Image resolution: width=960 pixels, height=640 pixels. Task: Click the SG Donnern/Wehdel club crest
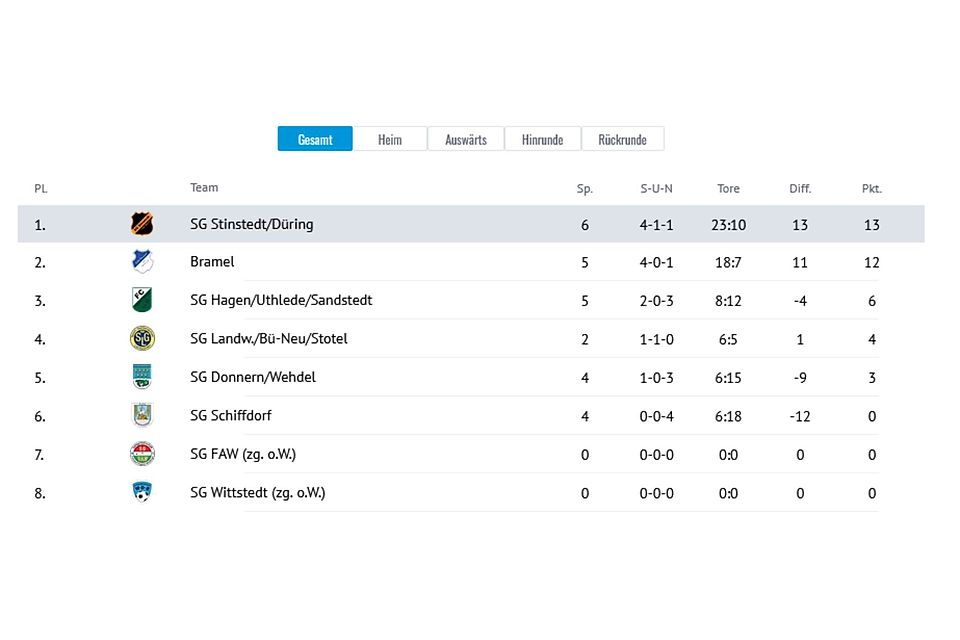click(142, 377)
